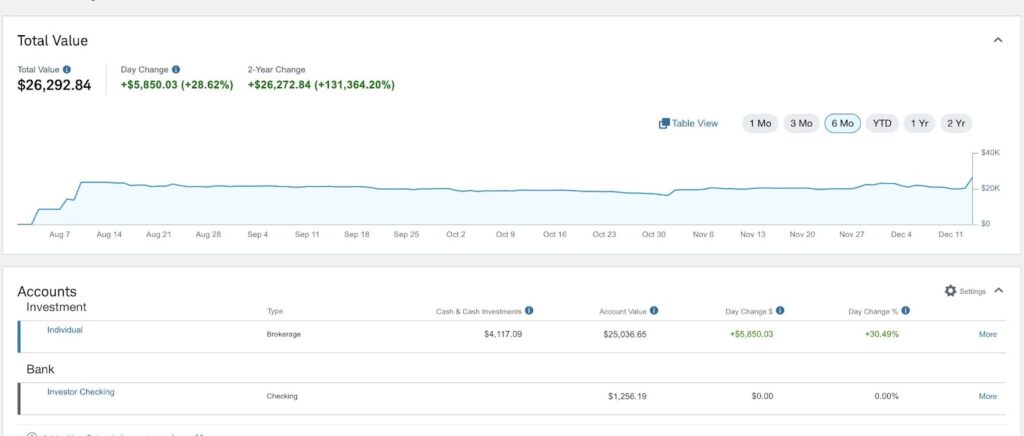Click info icon beside Account Value header
1024x436 pixels.
point(653,311)
